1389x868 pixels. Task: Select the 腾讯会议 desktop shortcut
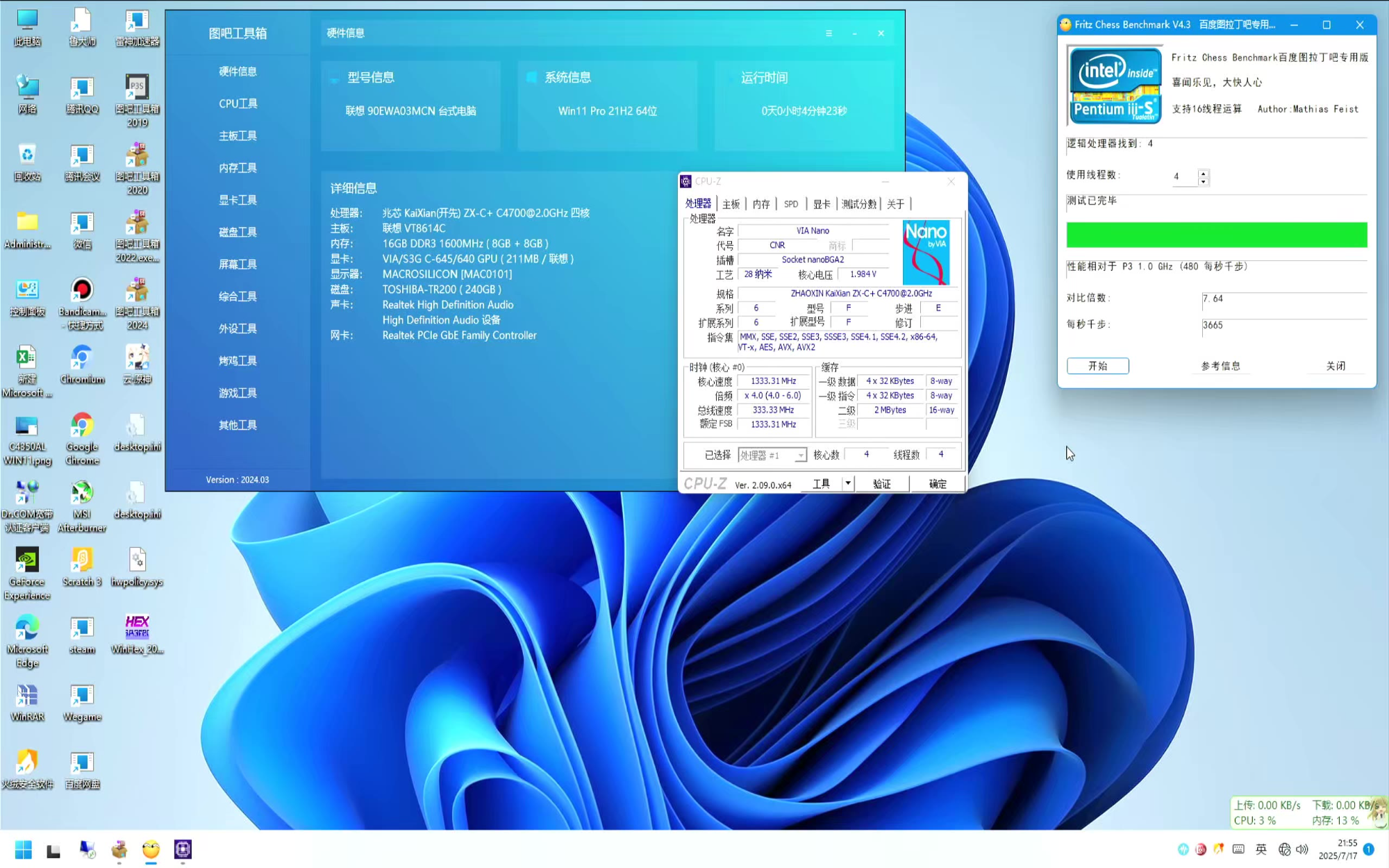pos(82,162)
